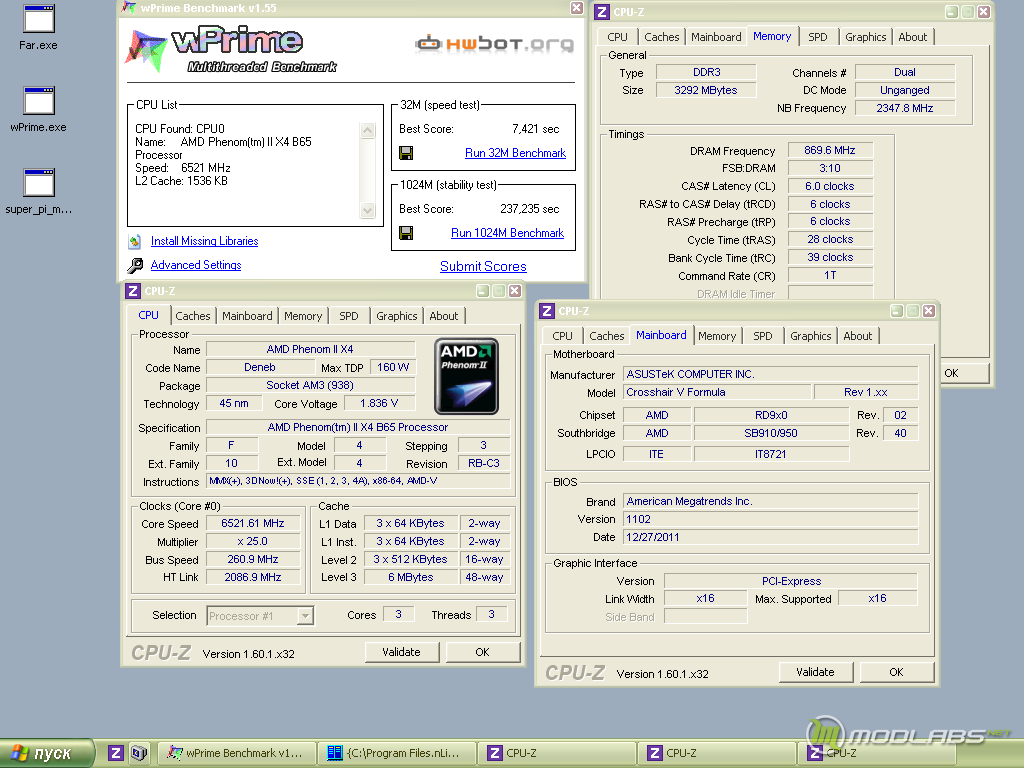The height and width of the screenshot is (768, 1024).
Task: Click the hwbot.org logo in wPrime
Action: [494, 44]
